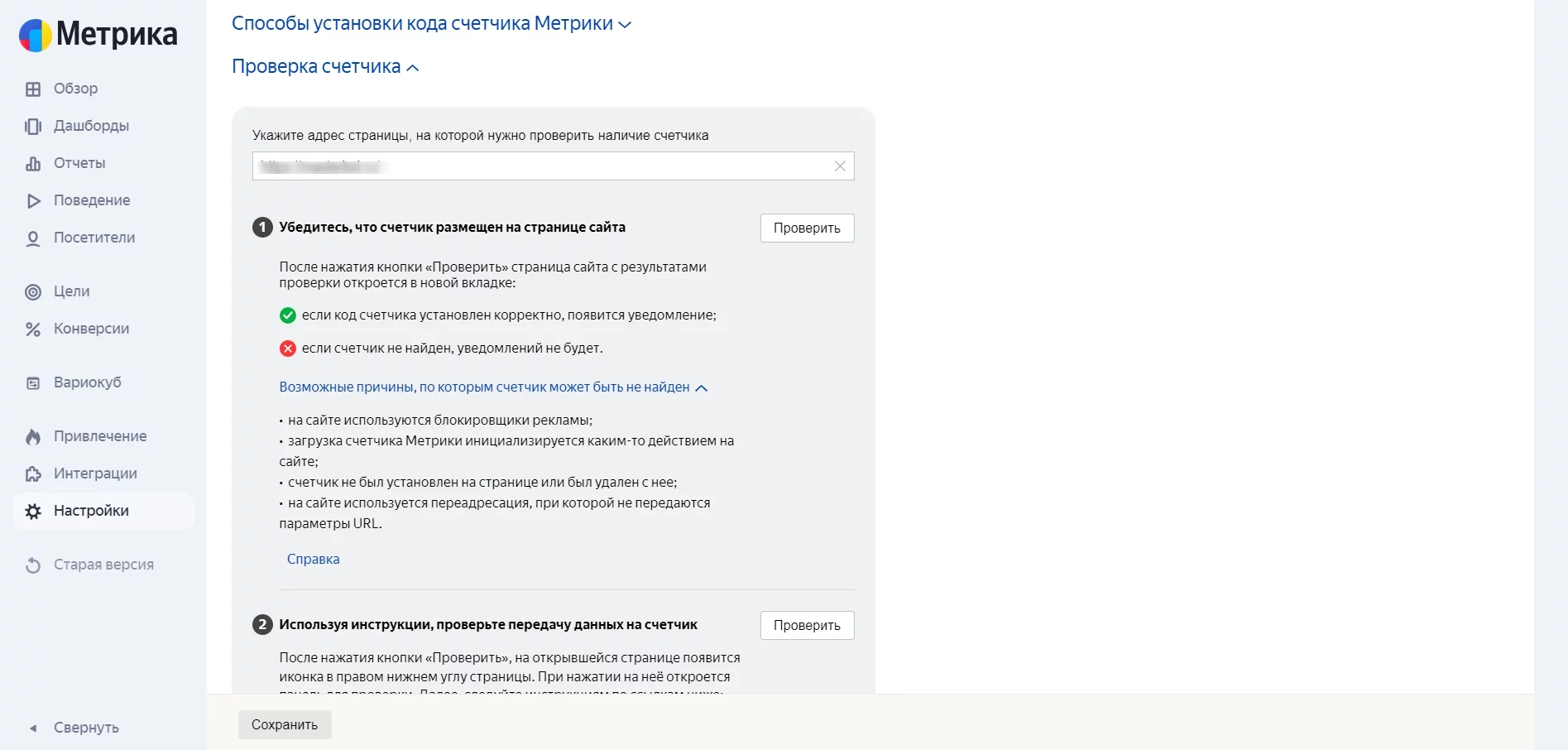Click the Привлечение flame icon
The width and height of the screenshot is (1568, 750).
click(x=33, y=436)
